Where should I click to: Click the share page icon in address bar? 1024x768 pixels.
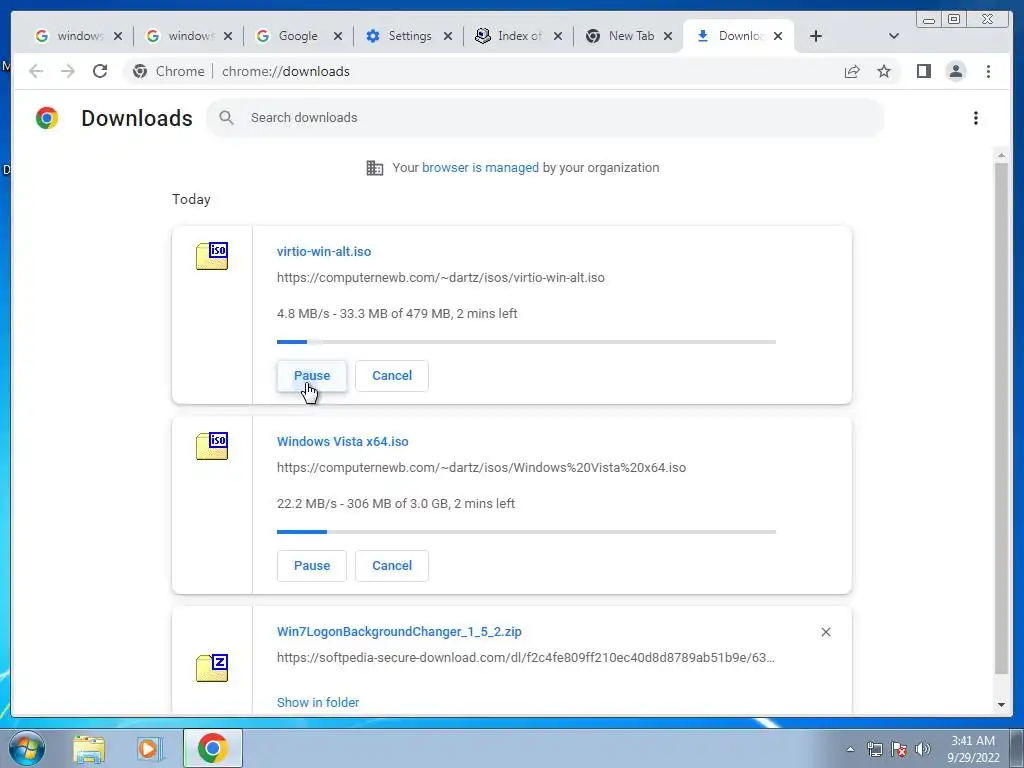[852, 71]
